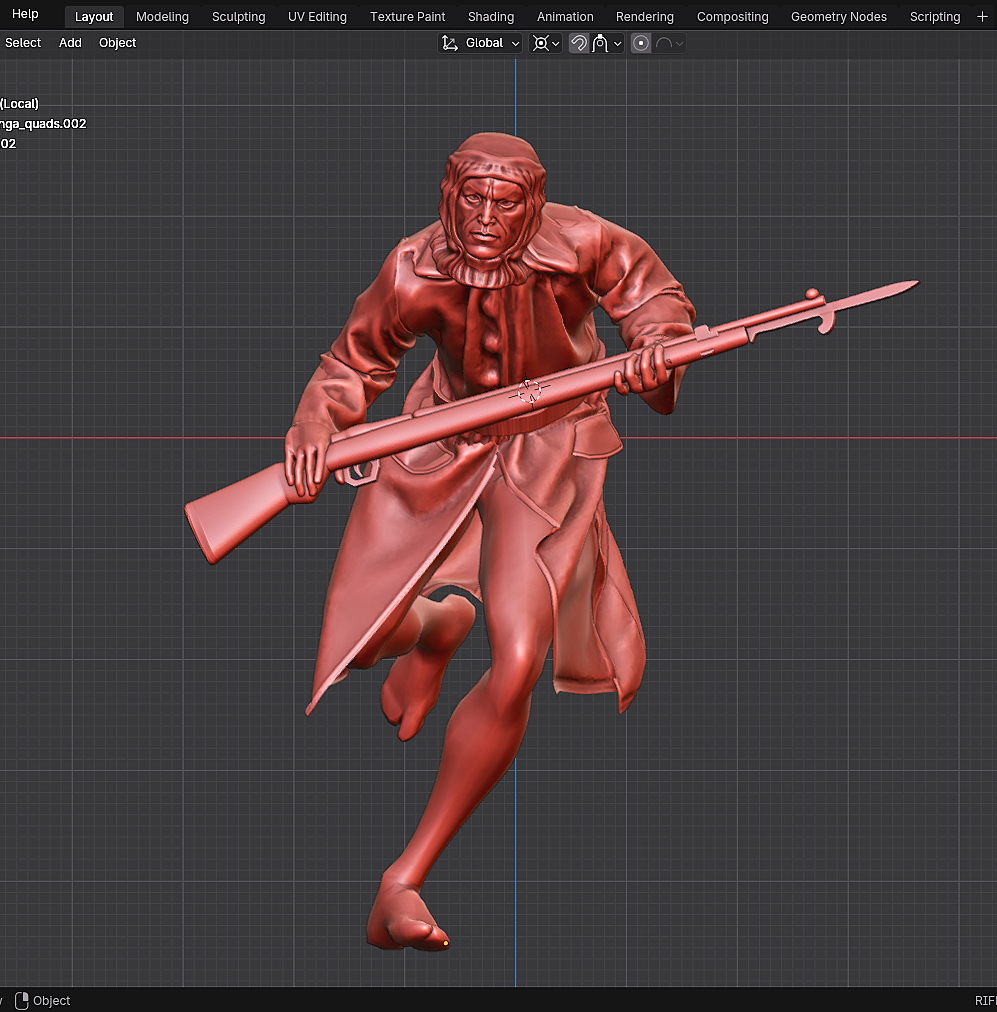Click the "Object" label in the status bar

pos(52,1000)
